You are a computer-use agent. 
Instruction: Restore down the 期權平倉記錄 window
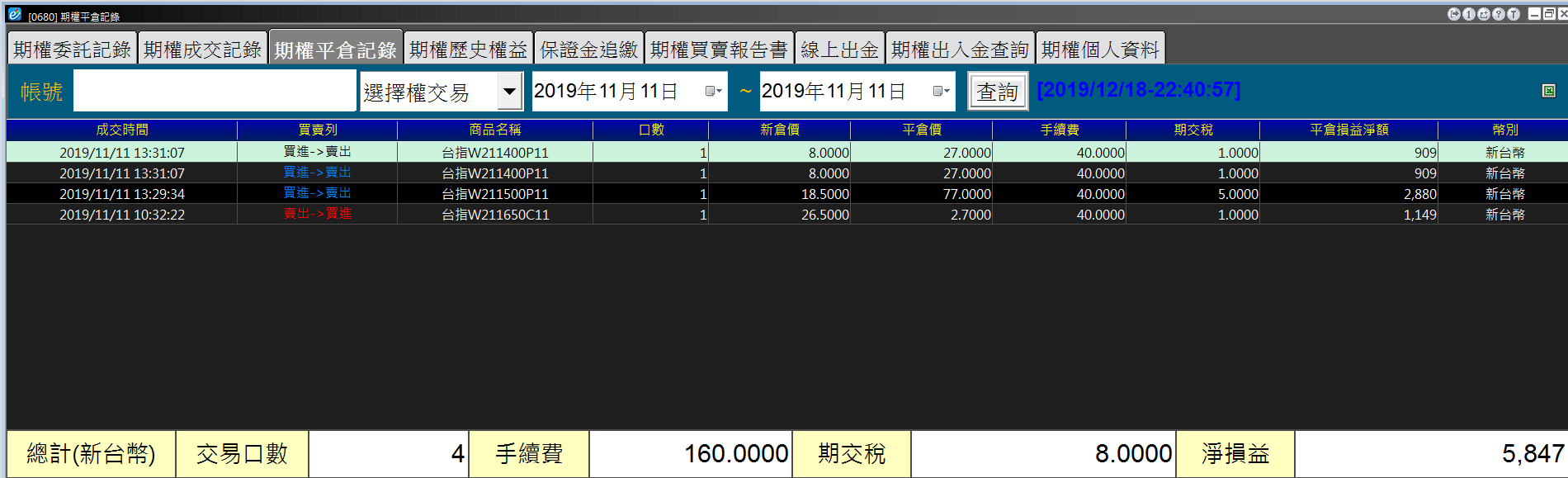[1549, 14]
